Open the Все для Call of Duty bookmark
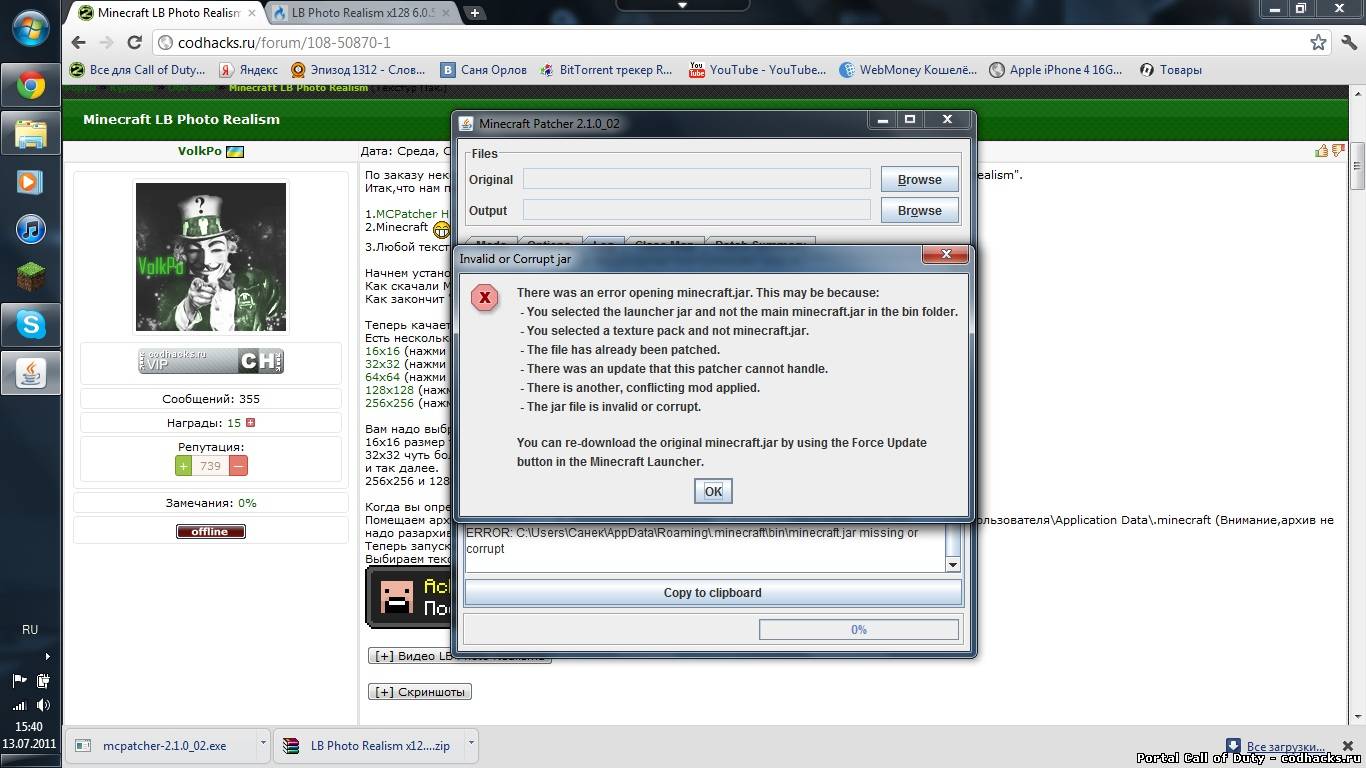 [137, 70]
